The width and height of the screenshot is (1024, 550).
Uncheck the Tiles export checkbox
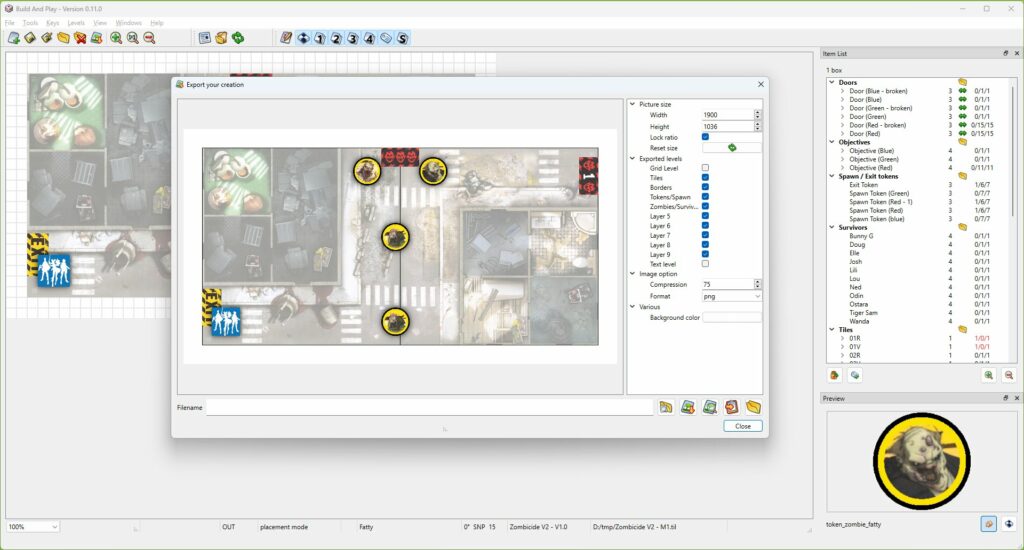click(x=705, y=178)
